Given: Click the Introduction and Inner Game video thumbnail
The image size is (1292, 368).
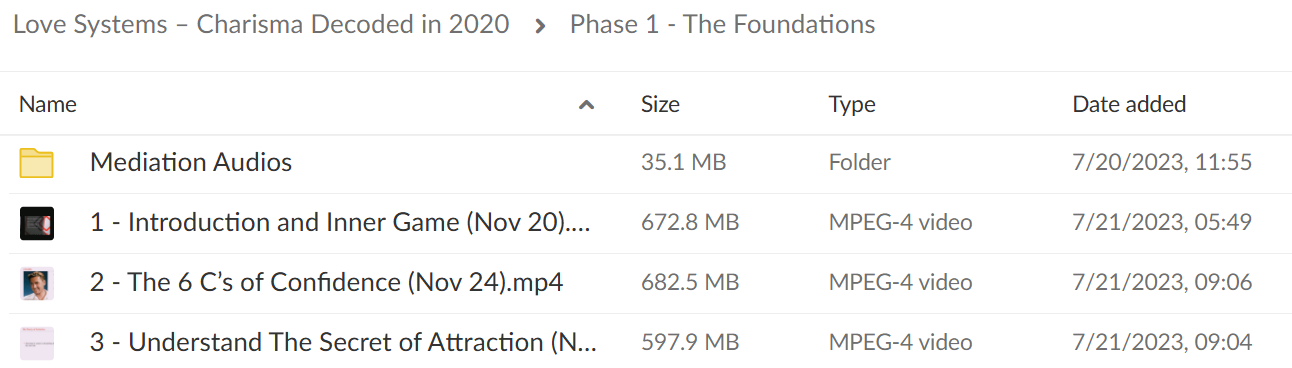Looking at the screenshot, I should point(36,223).
